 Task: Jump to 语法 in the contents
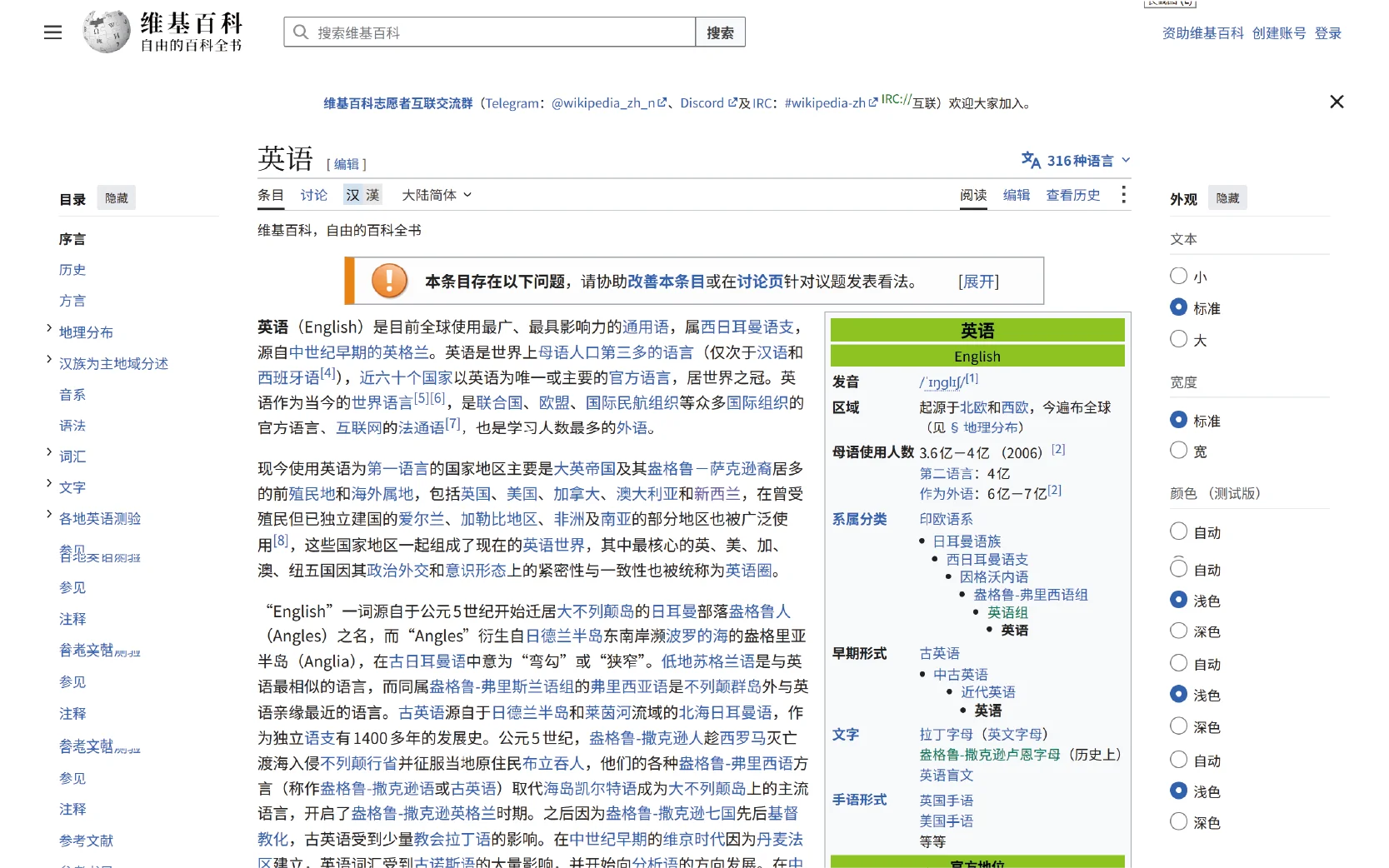72,426
